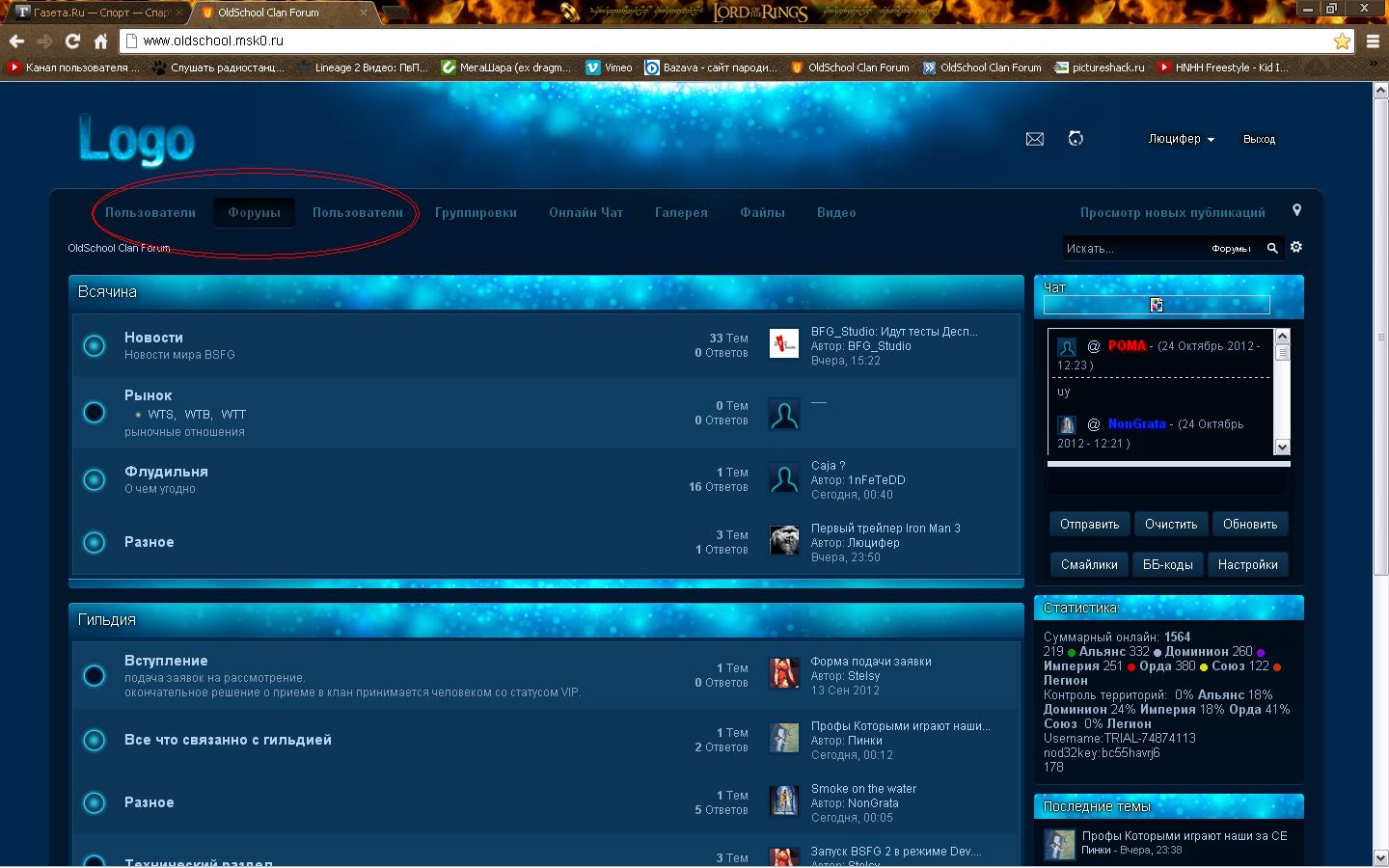
Task: Click РОМА's avatar in chat
Action: (1067, 347)
